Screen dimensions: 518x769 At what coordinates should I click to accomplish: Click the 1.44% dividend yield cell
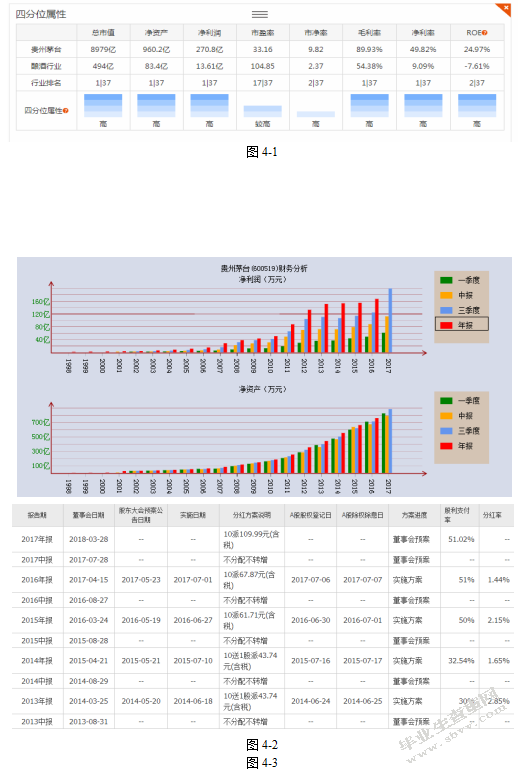click(x=498, y=580)
